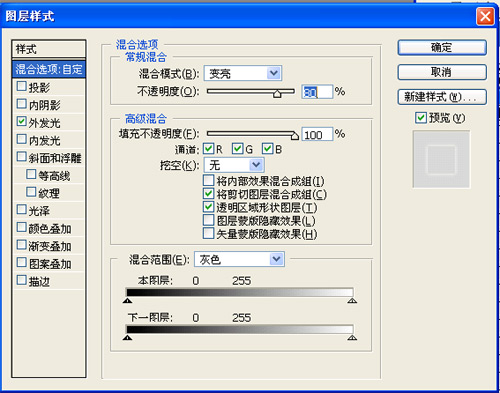
Task: Select 混合选项:自定 in styles list
Action: point(49,69)
